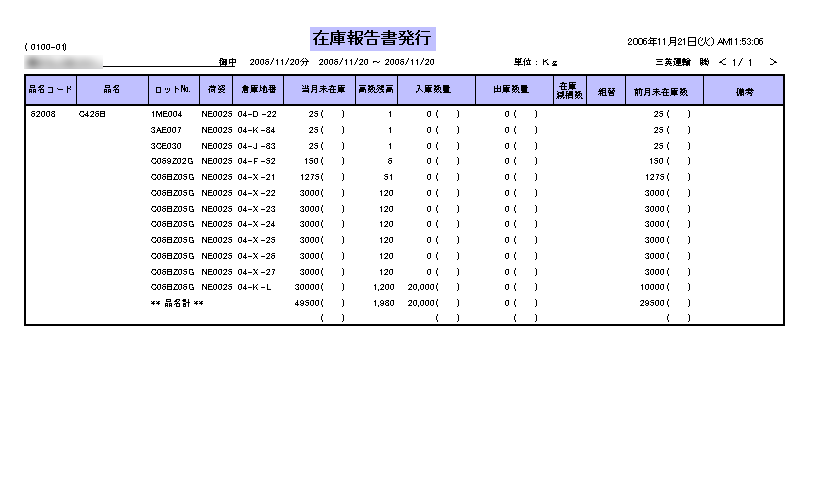
Task: Select the ロットNo. column header
Action: coord(173,90)
